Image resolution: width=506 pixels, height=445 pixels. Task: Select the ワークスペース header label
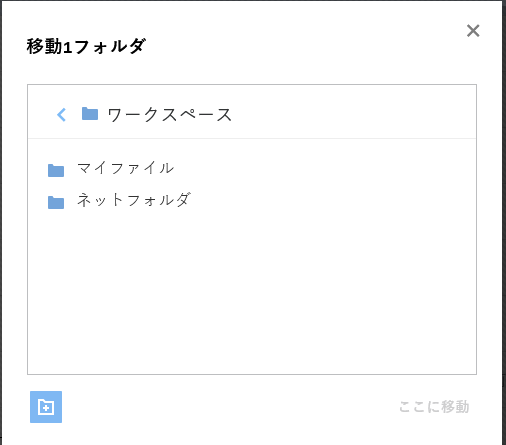[169, 115]
